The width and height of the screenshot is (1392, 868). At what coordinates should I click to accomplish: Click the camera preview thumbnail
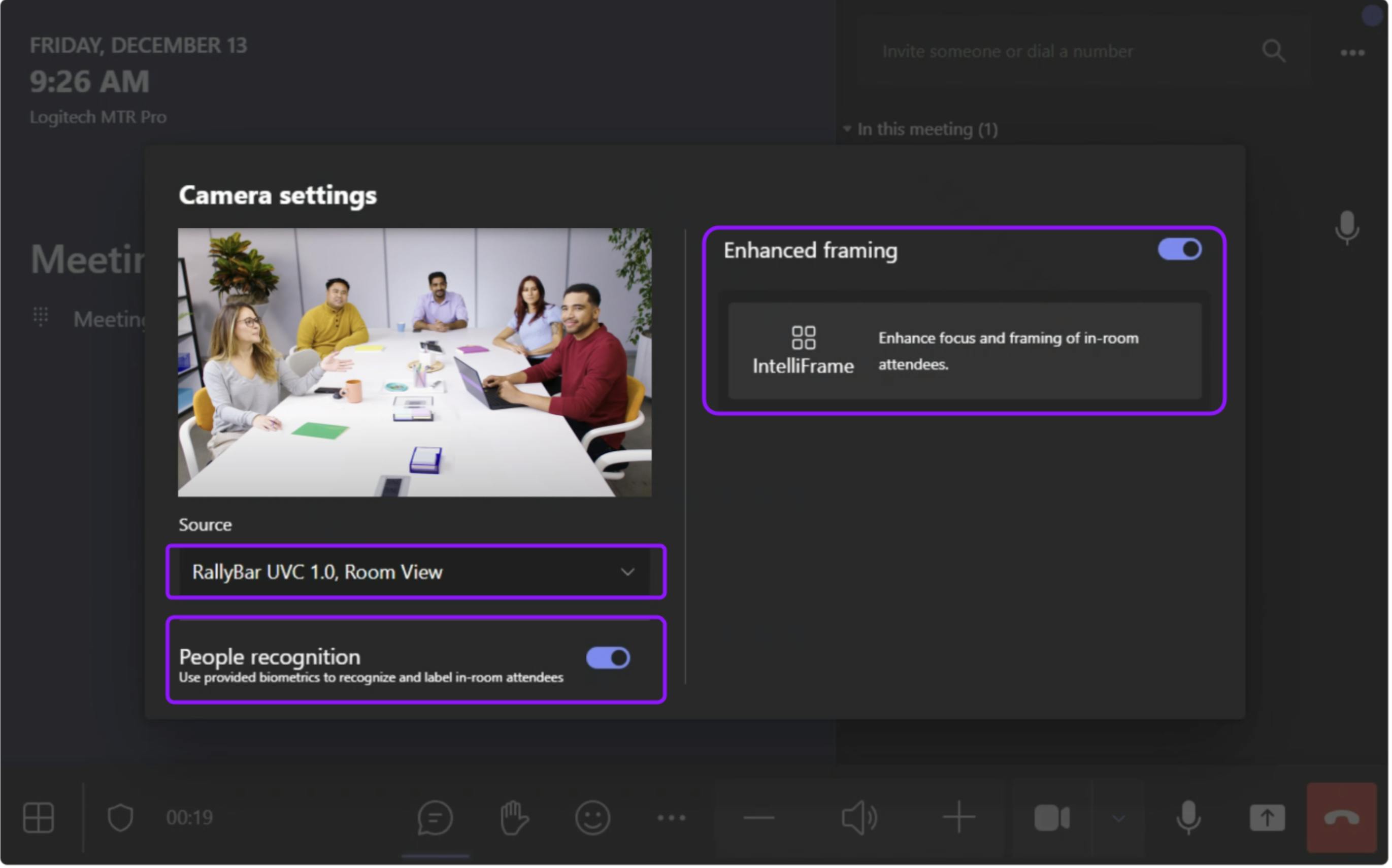(415, 363)
